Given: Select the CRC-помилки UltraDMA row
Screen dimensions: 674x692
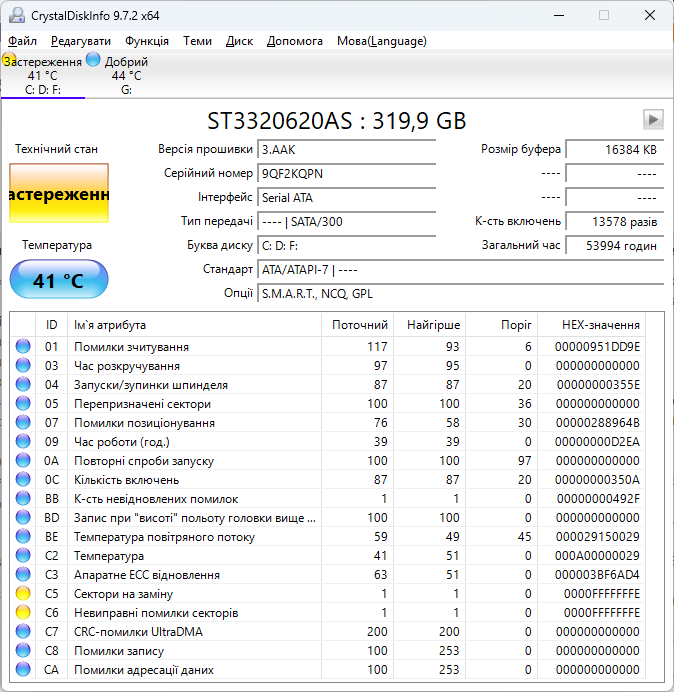Looking at the screenshot, I should coord(328,631).
